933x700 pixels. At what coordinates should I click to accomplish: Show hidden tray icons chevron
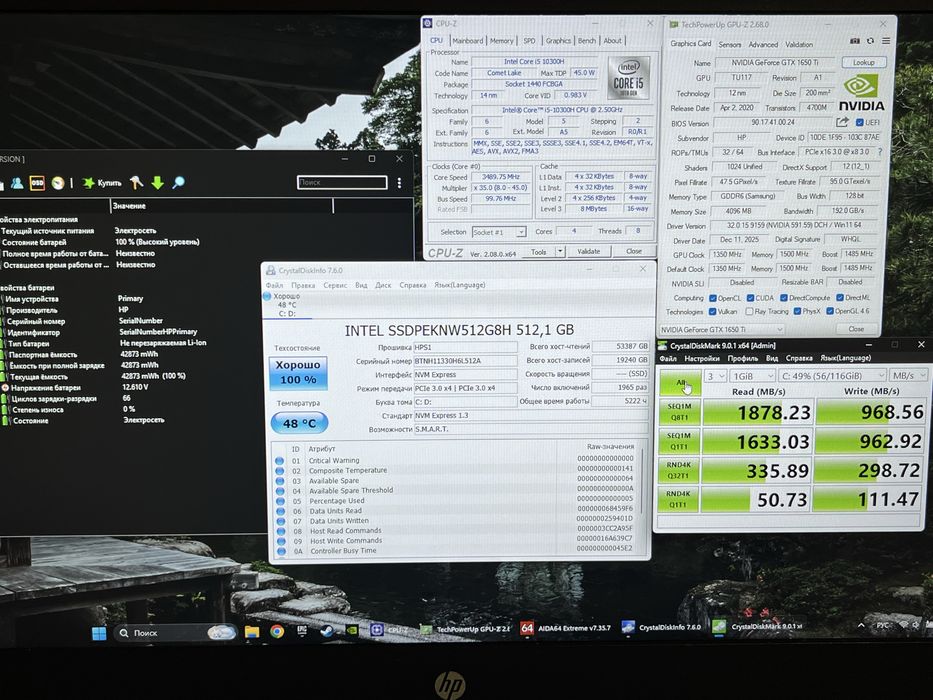861,626
